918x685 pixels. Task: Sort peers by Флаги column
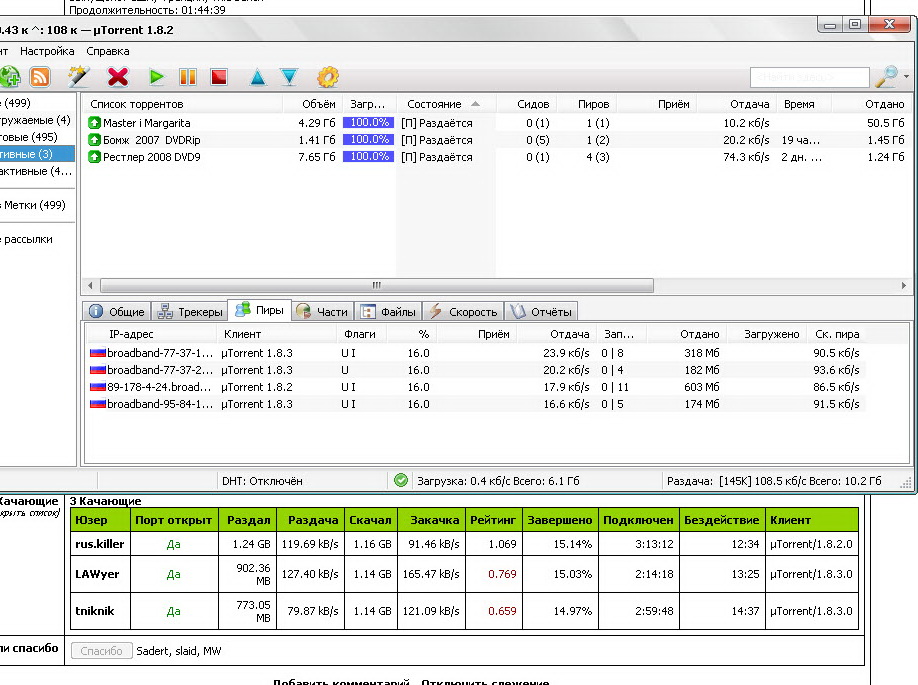point(361,334)
